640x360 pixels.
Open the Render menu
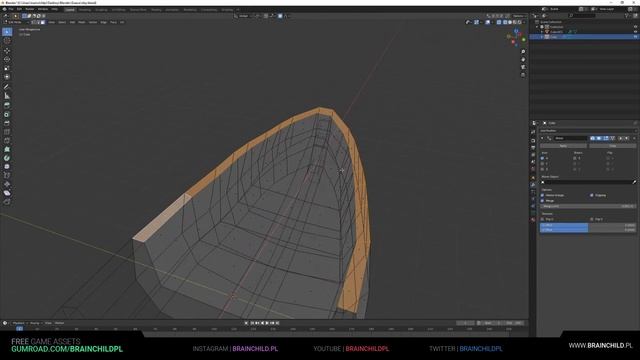coord(30,9)
